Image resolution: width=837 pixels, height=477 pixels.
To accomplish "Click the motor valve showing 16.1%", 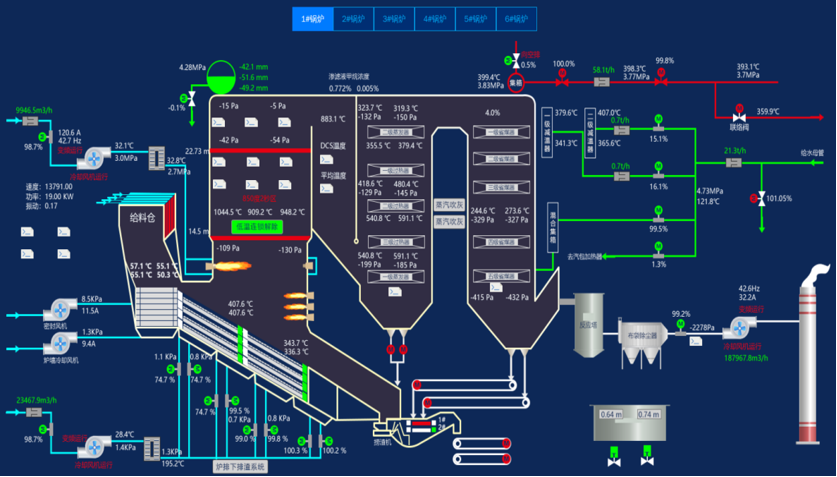I will (x=658, y=171).
